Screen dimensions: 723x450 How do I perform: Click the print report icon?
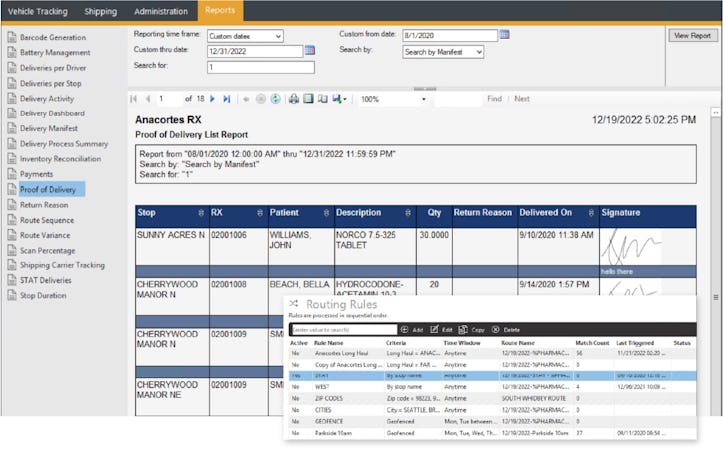click(x=294, y=99)
